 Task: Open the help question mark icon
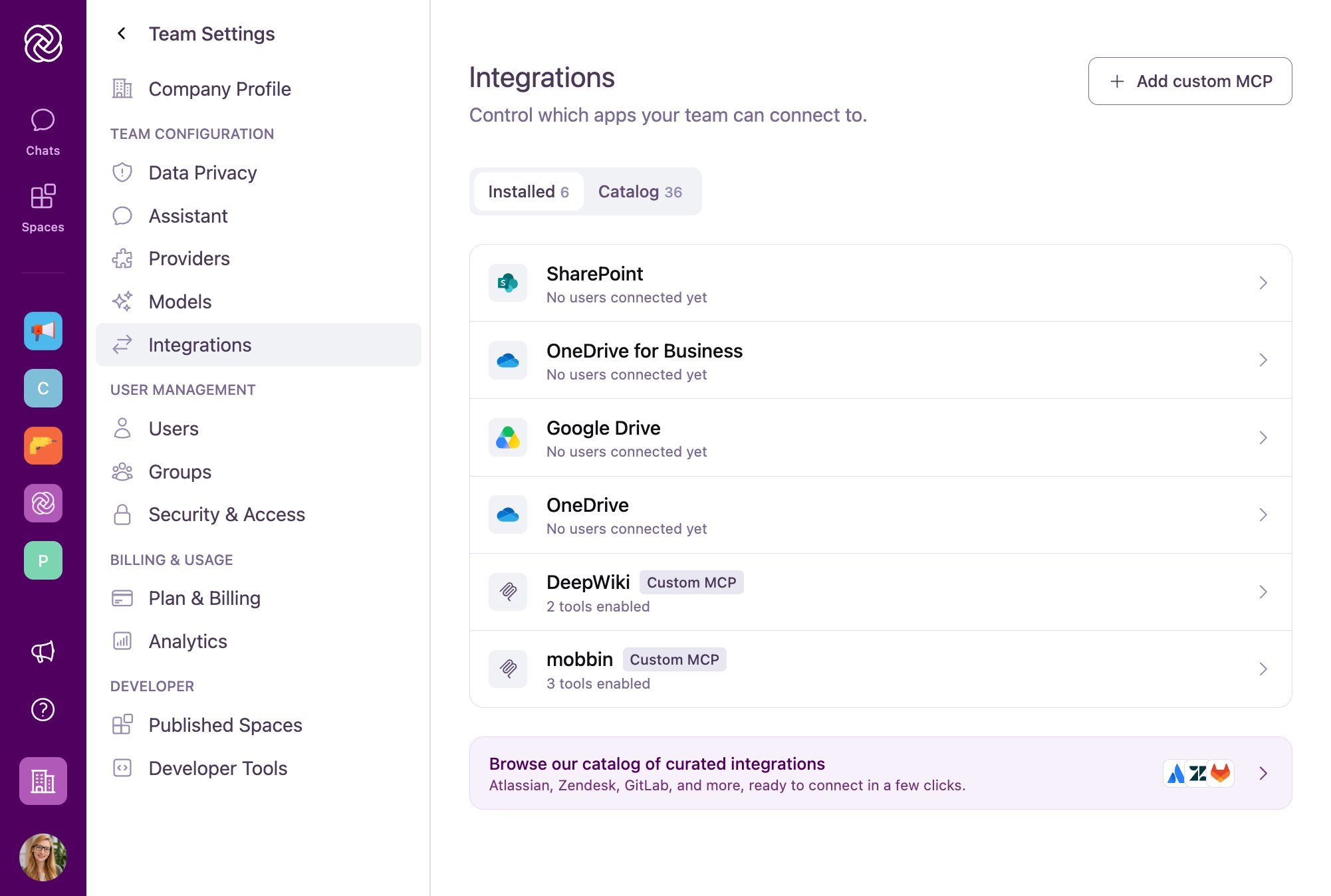coord(43,710)
